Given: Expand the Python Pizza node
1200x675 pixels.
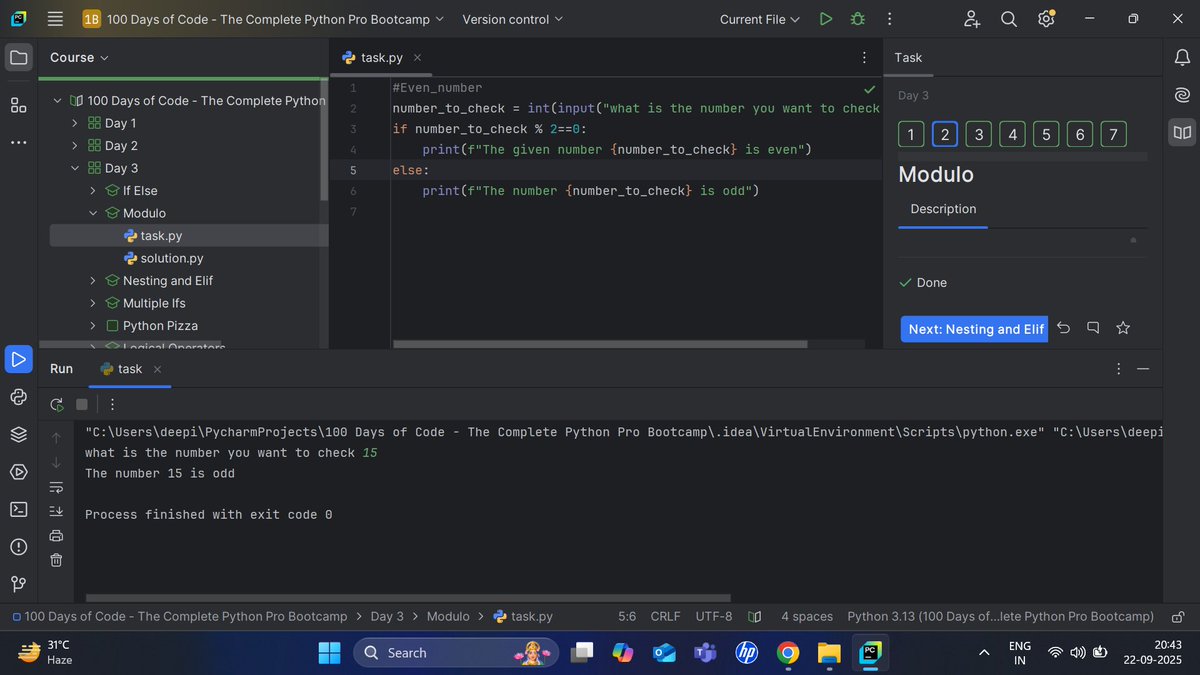Looking at the screenshot, I should click(92, 326).
